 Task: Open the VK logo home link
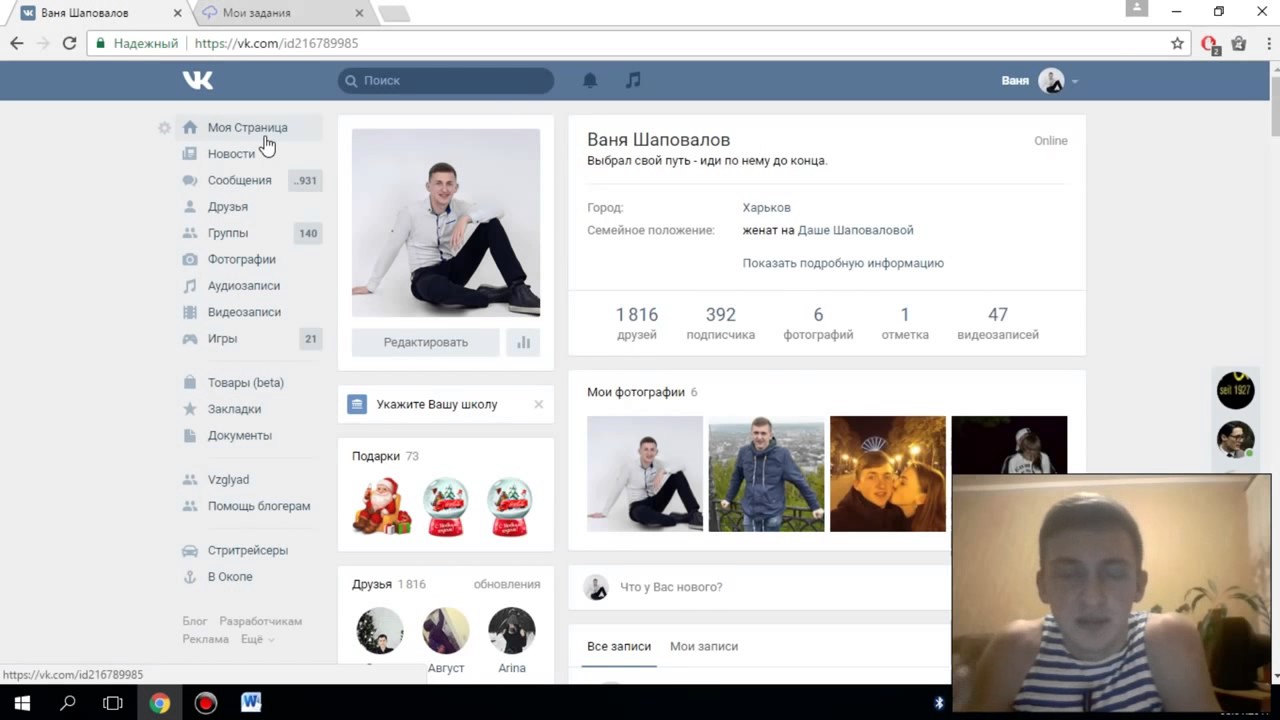click(198, 80)
